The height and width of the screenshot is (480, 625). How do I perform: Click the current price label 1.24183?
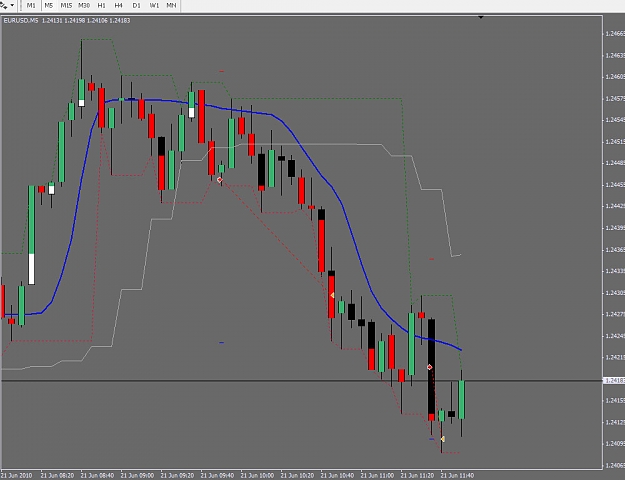coord(614,381)
